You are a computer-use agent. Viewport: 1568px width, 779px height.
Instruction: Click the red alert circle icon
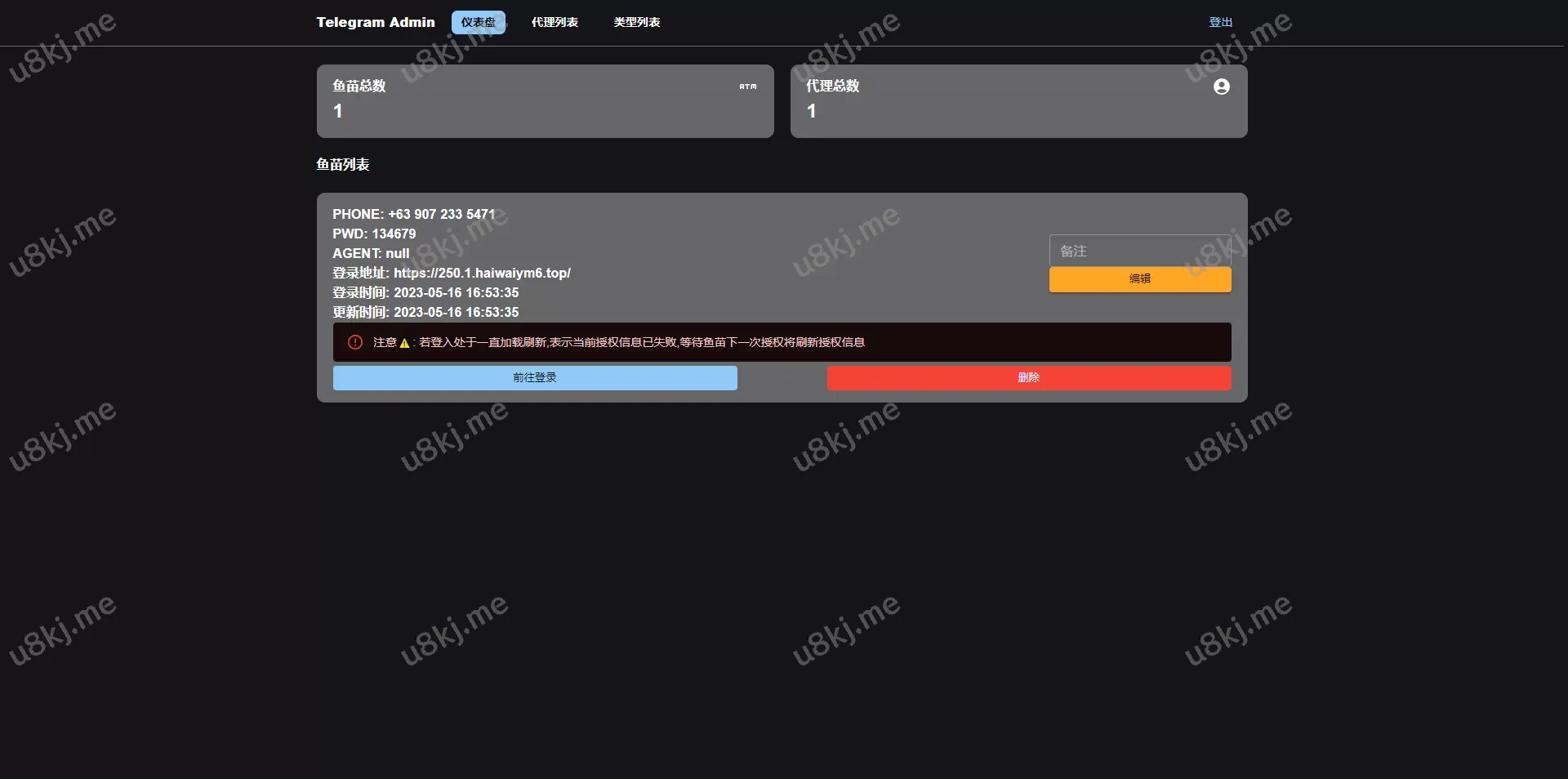click(355, 342)
